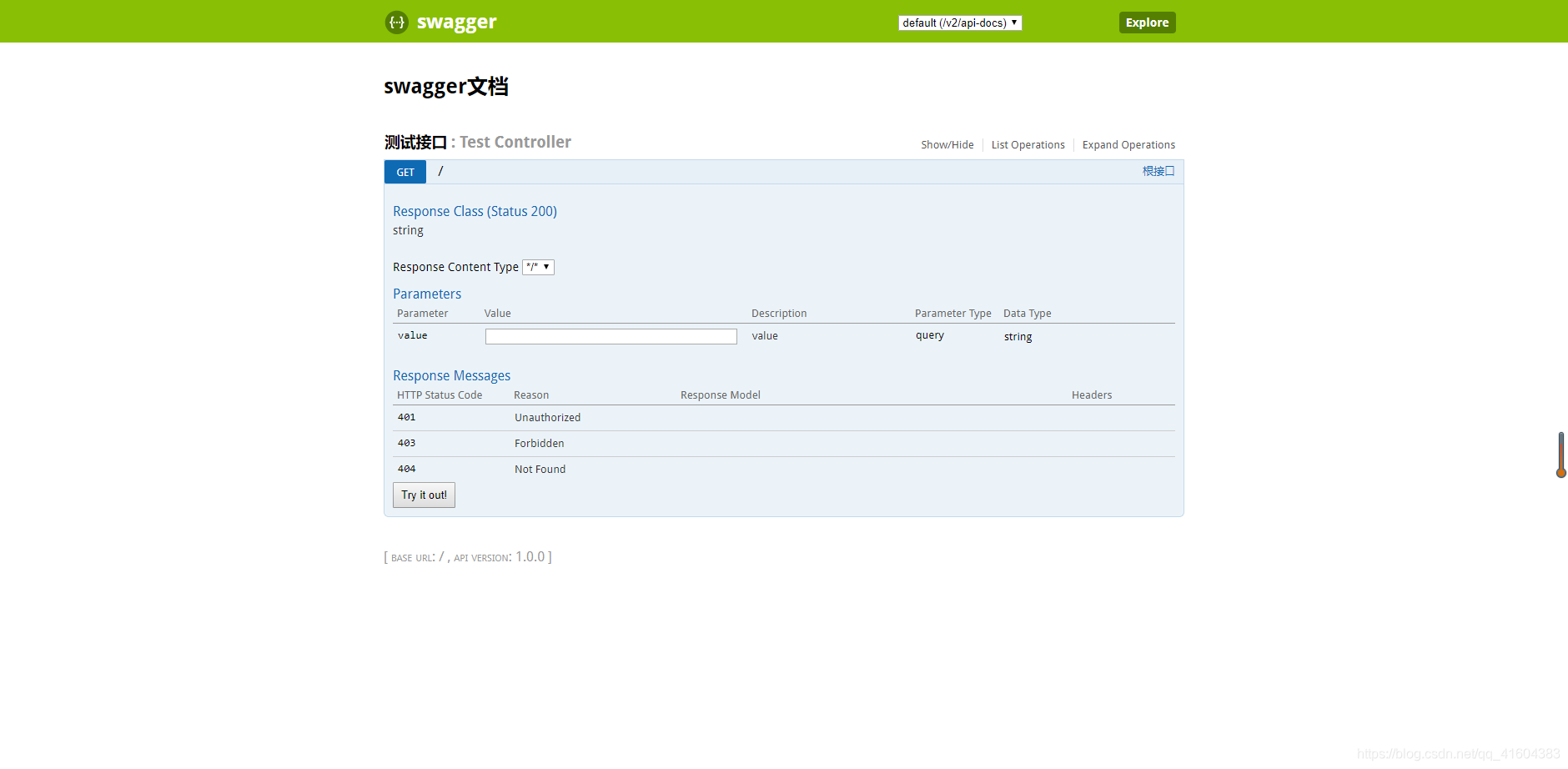Click 'Expand Operations' for Test Controller

point(1128,144)
